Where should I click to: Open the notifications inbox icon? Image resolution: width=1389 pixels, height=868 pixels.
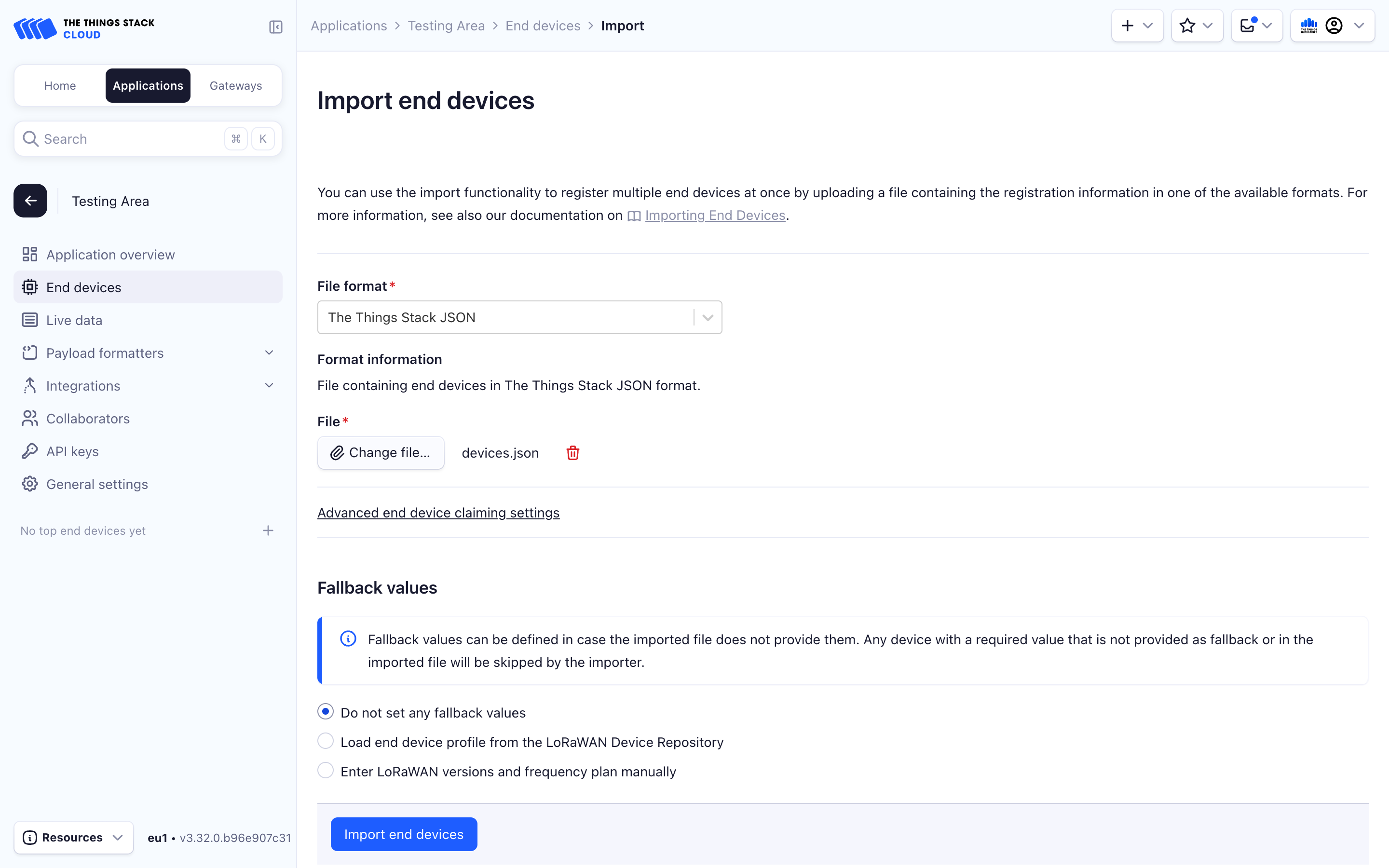coord(1256,26)
